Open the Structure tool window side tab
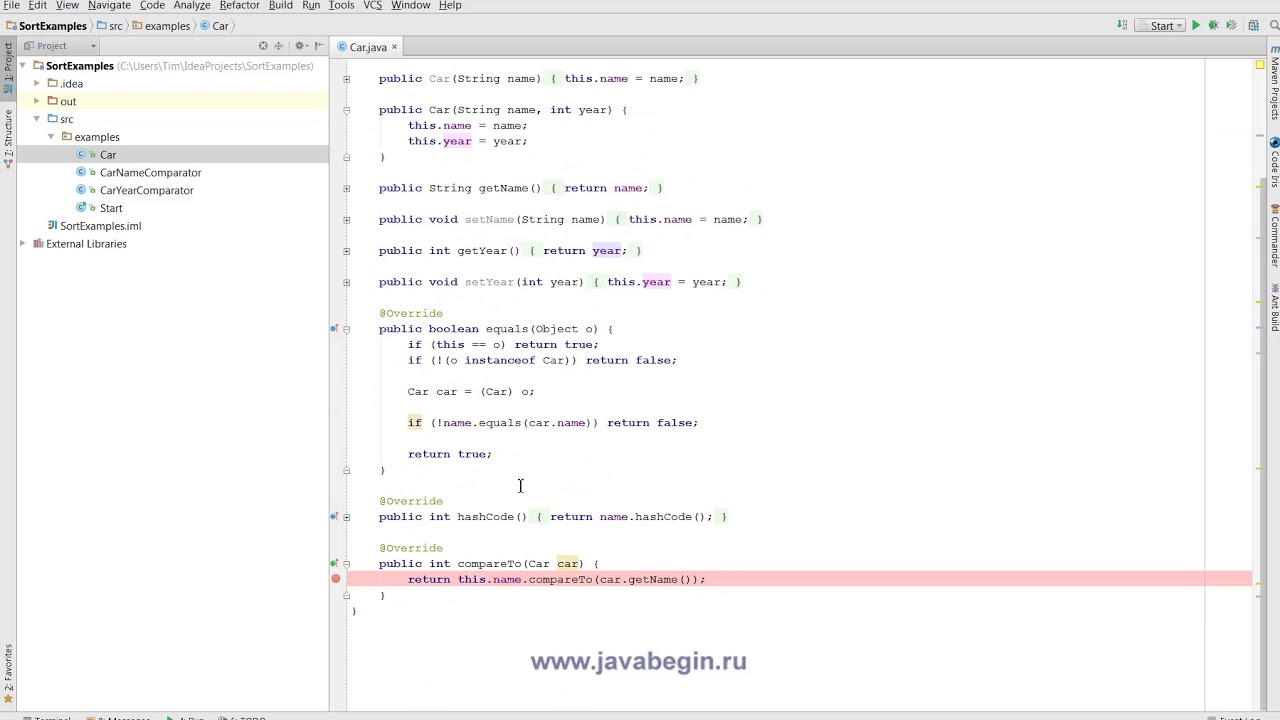The width and height of the screenshot is (1280, 720). tap(8, 140)
